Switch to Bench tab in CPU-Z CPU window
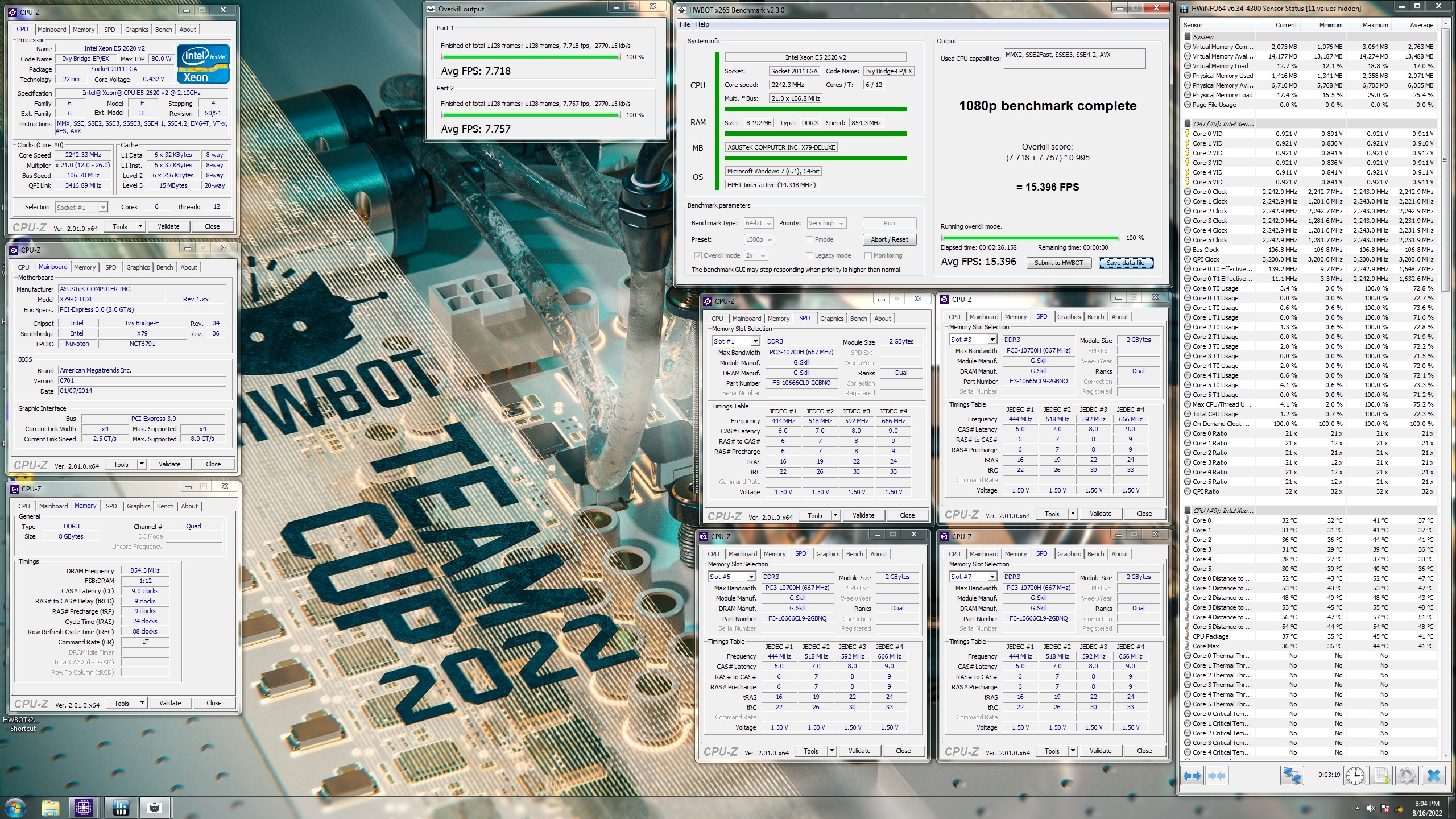This screenshot has height=819, width=1456. point(163,30)
